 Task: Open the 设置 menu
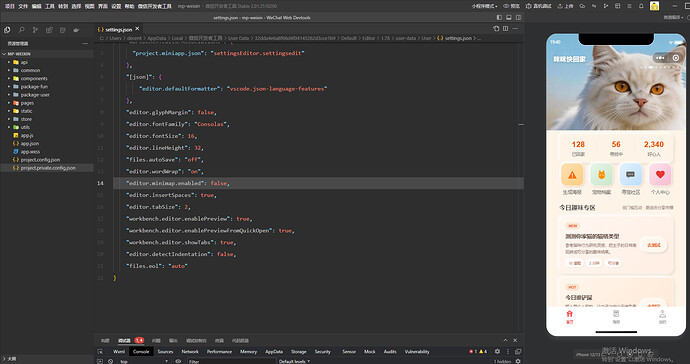116,6
